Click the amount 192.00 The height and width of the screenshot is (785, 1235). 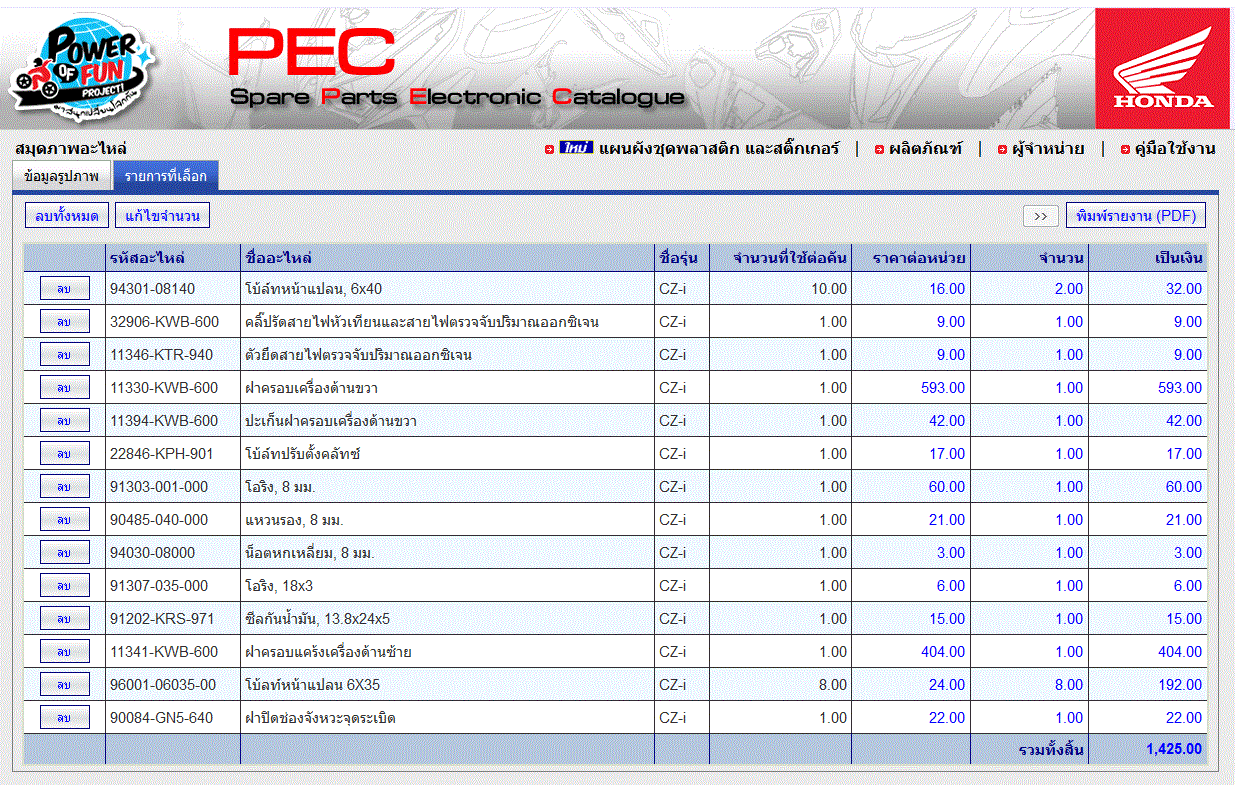1180,685
